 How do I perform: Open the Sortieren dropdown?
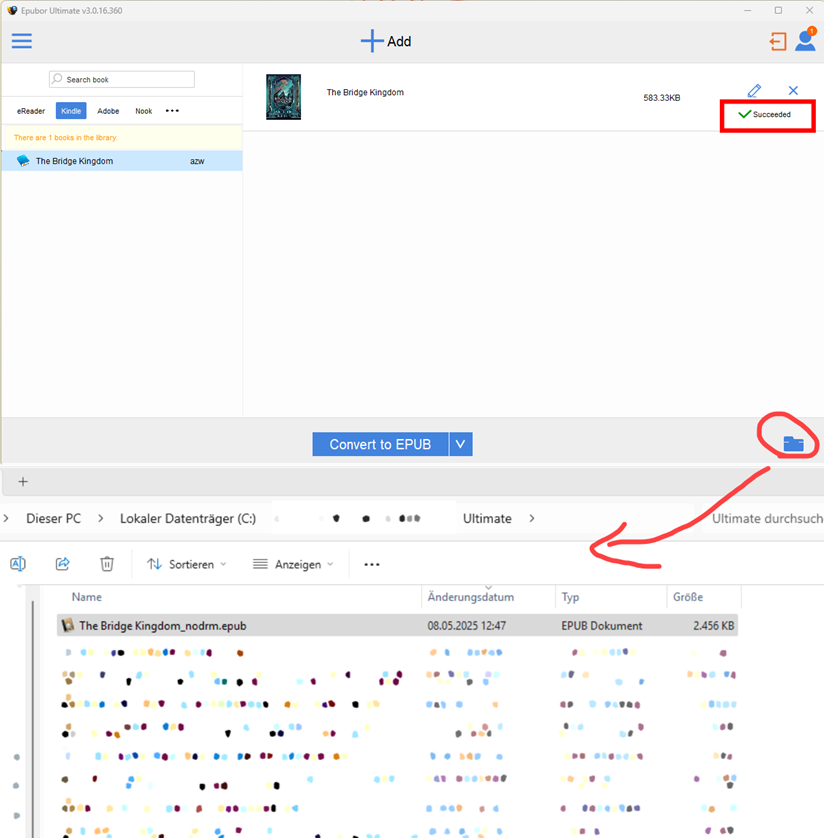pyautogui.click(x=187, y=565)
